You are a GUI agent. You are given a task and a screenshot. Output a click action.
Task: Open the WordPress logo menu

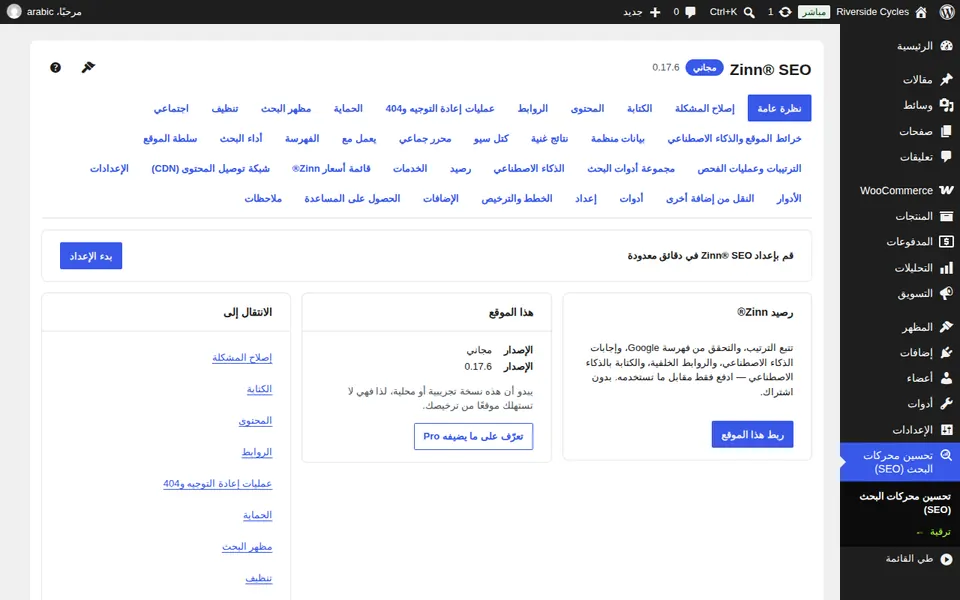click(947, 12)
